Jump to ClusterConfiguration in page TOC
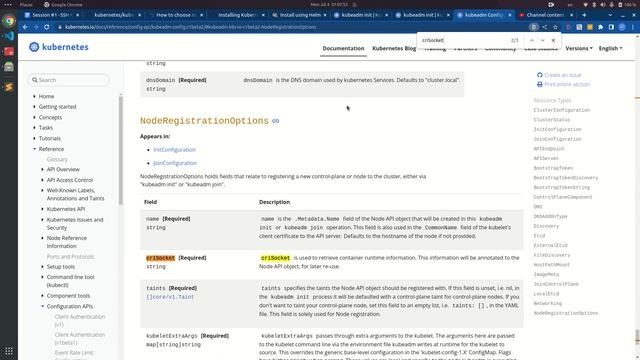This screenshot has height=360, width=640. [562, 110]
